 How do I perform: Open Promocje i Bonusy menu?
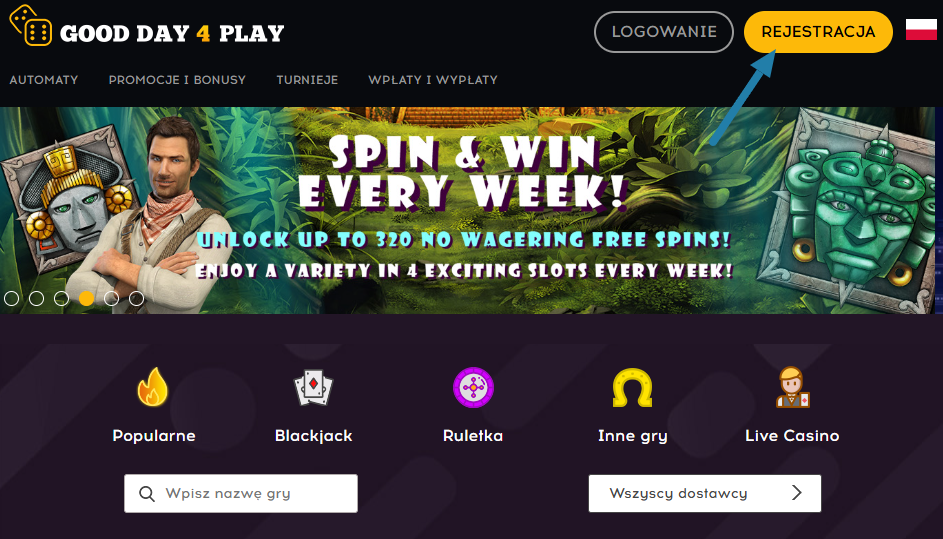tap(177, 80)
